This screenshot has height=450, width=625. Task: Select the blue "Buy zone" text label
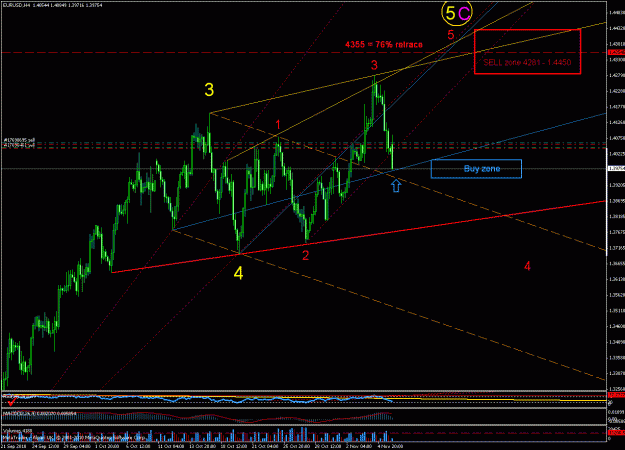click(482, 169)
